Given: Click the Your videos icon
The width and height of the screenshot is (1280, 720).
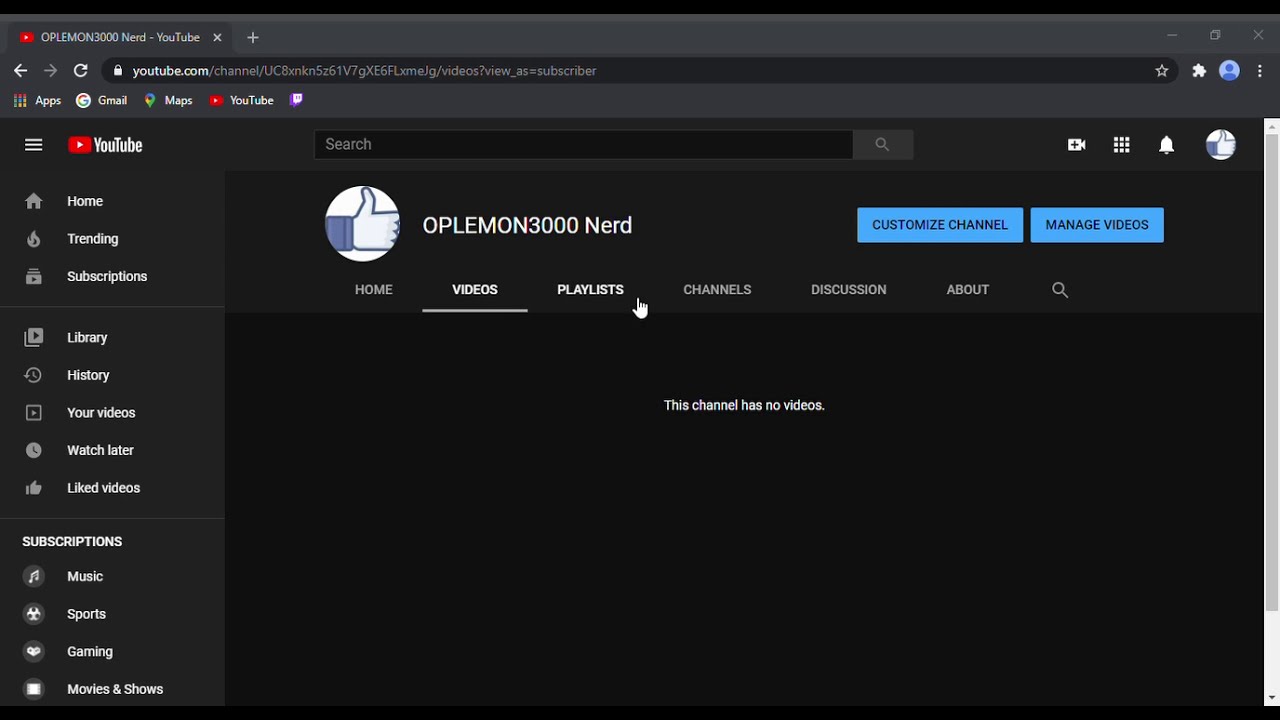Looking at the screenshot, I should click(34, 413).
